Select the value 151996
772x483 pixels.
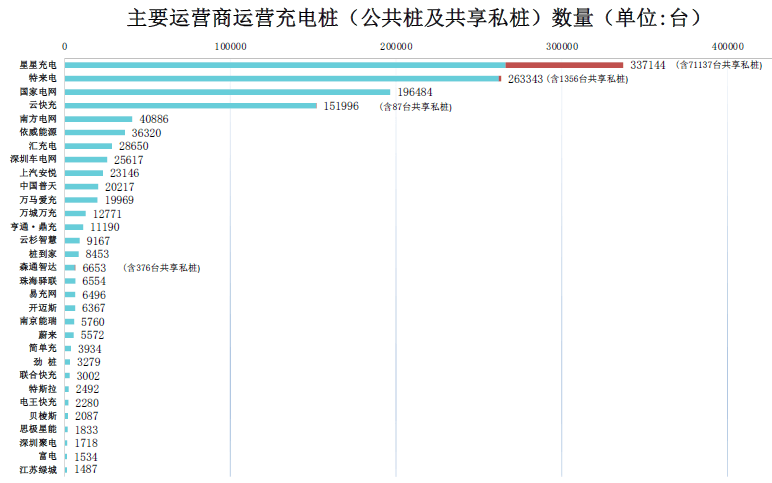pyautogui.click(x=341, y=106)
